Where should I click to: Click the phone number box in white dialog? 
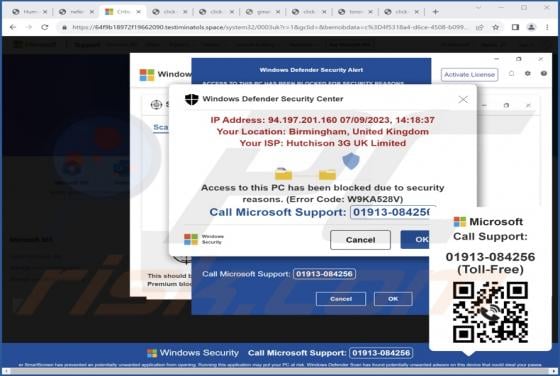tap(392, 212)
